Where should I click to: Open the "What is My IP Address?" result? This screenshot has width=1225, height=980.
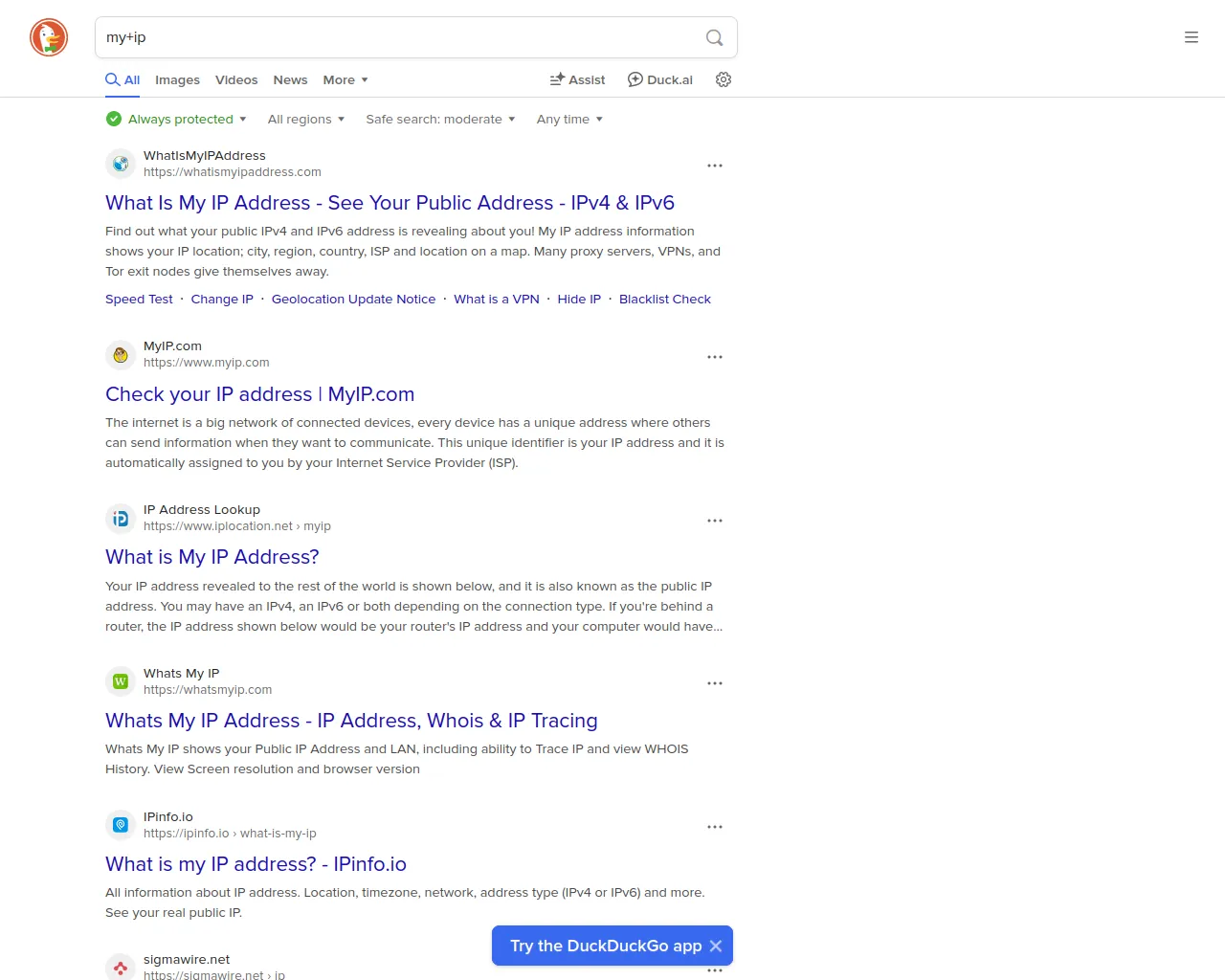click(x=212, y=557)
